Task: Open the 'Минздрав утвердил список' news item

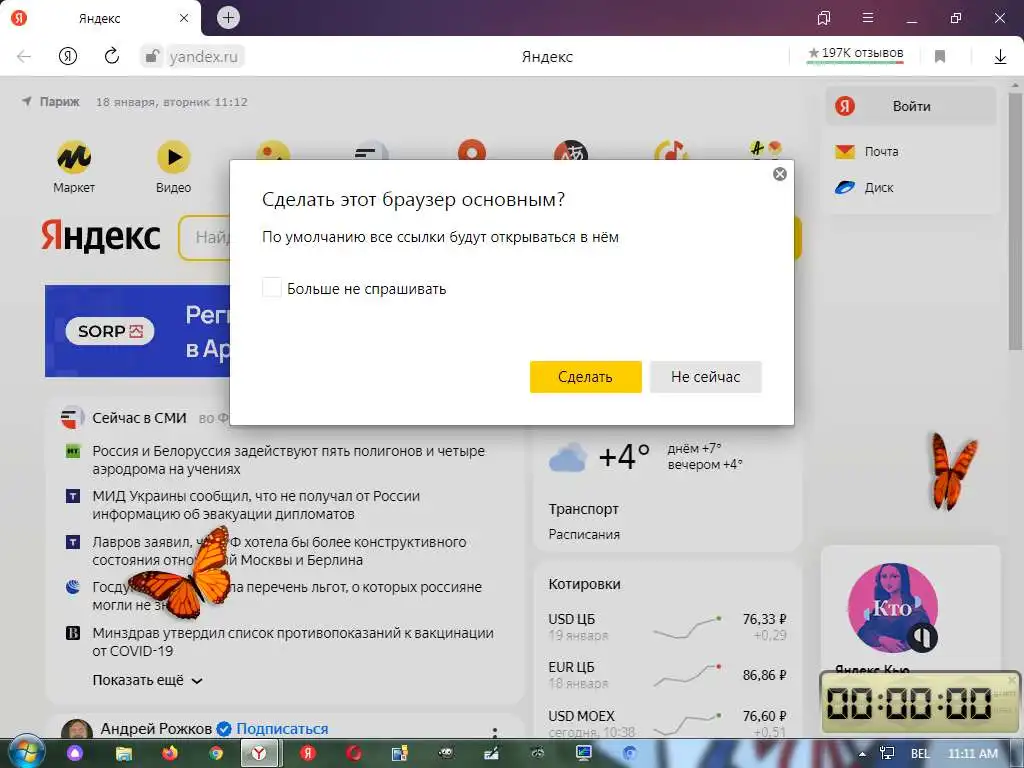Action: coord(293,642)
